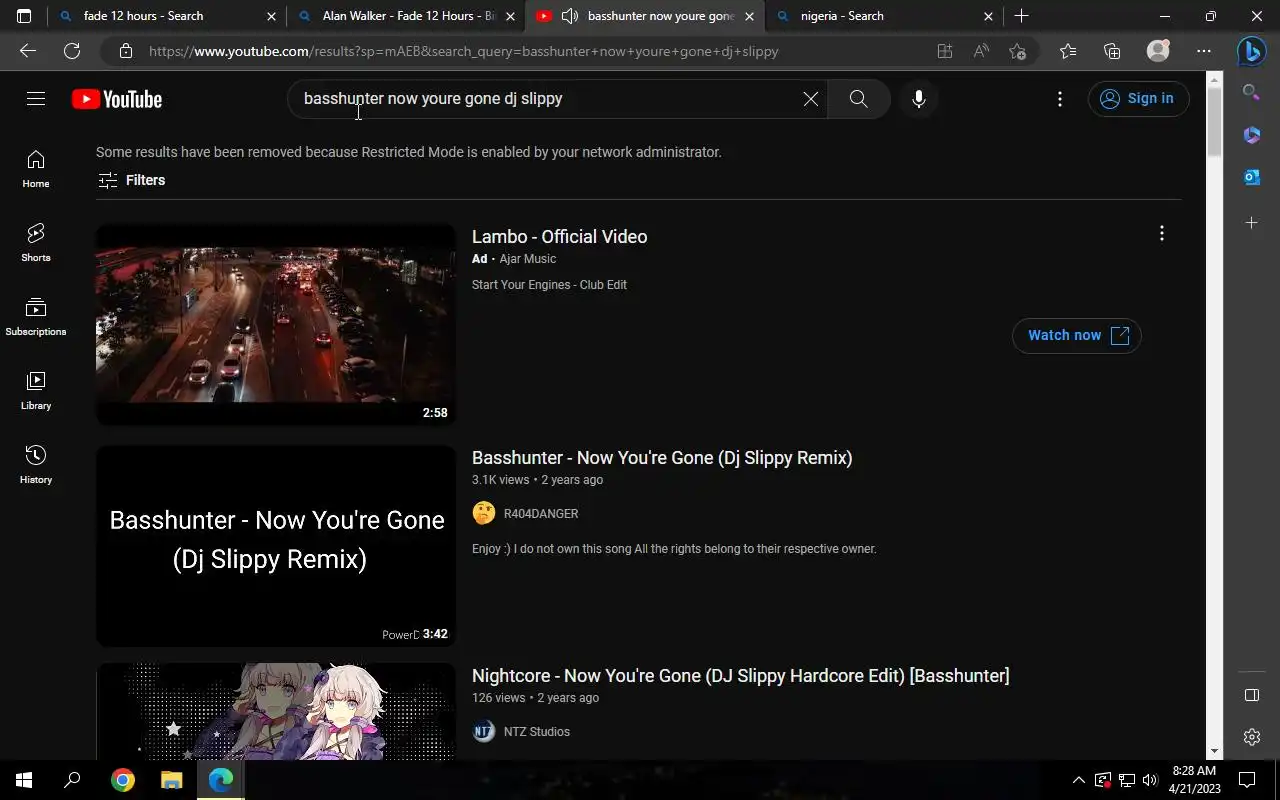Open search Filters panel

pos(131,180)
